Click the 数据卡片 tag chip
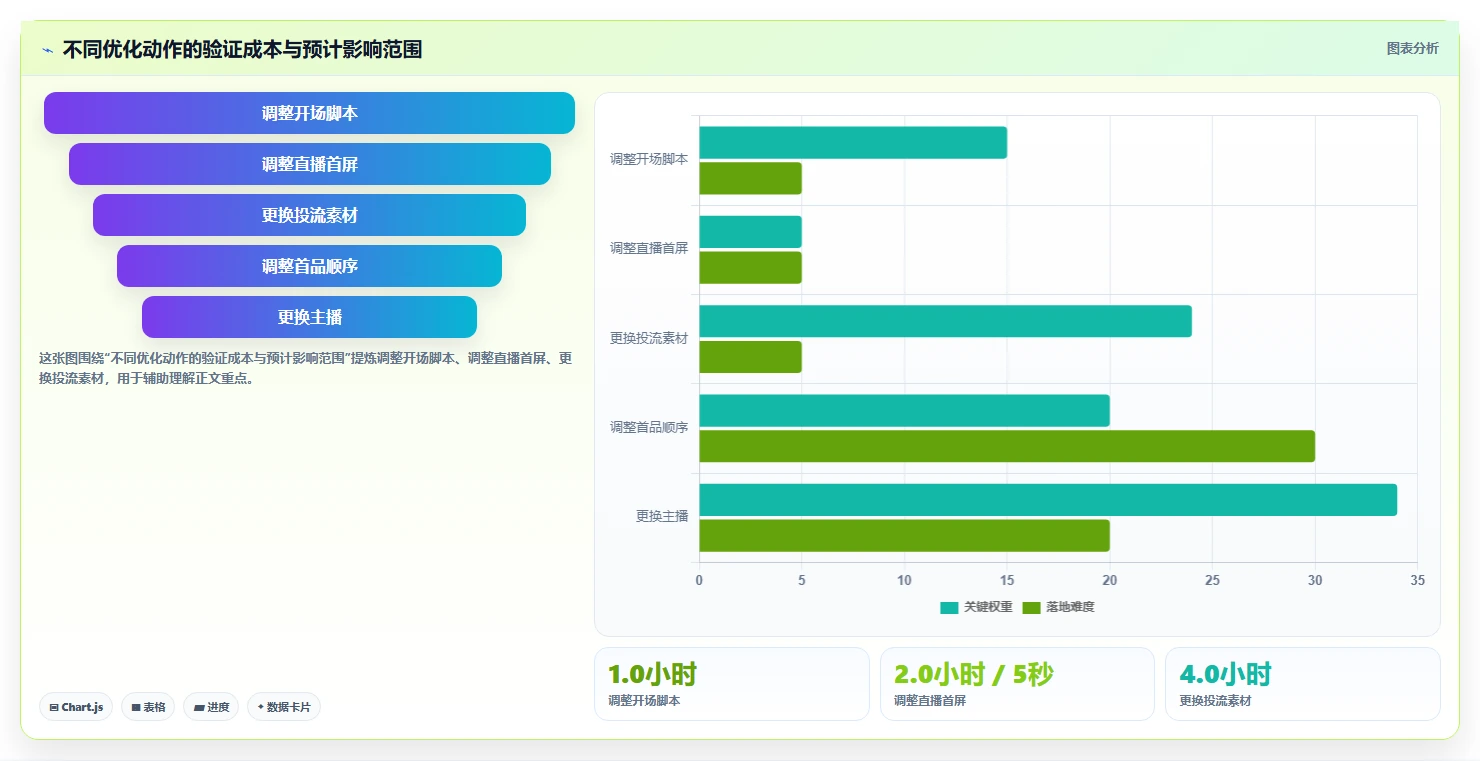 pyautogui.click(x=284, y=707)
